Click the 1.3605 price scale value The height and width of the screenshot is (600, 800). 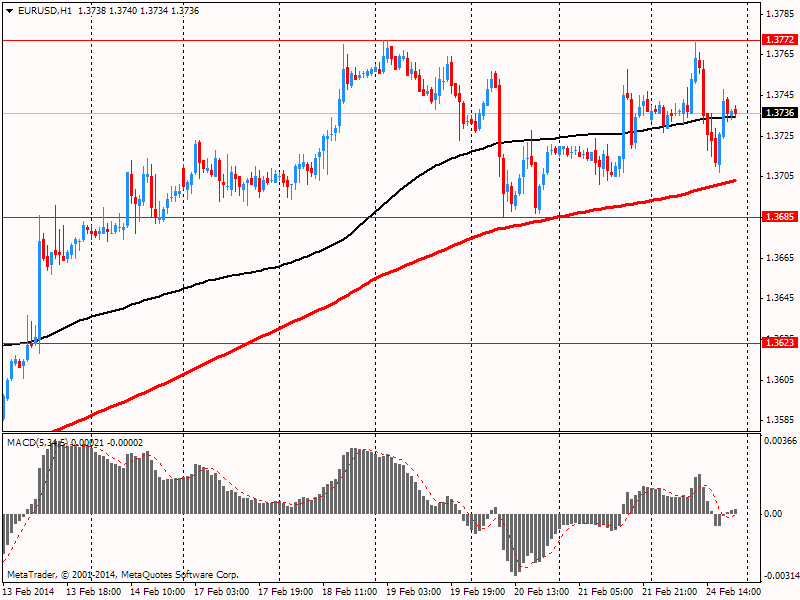click(x=780, y=379)
